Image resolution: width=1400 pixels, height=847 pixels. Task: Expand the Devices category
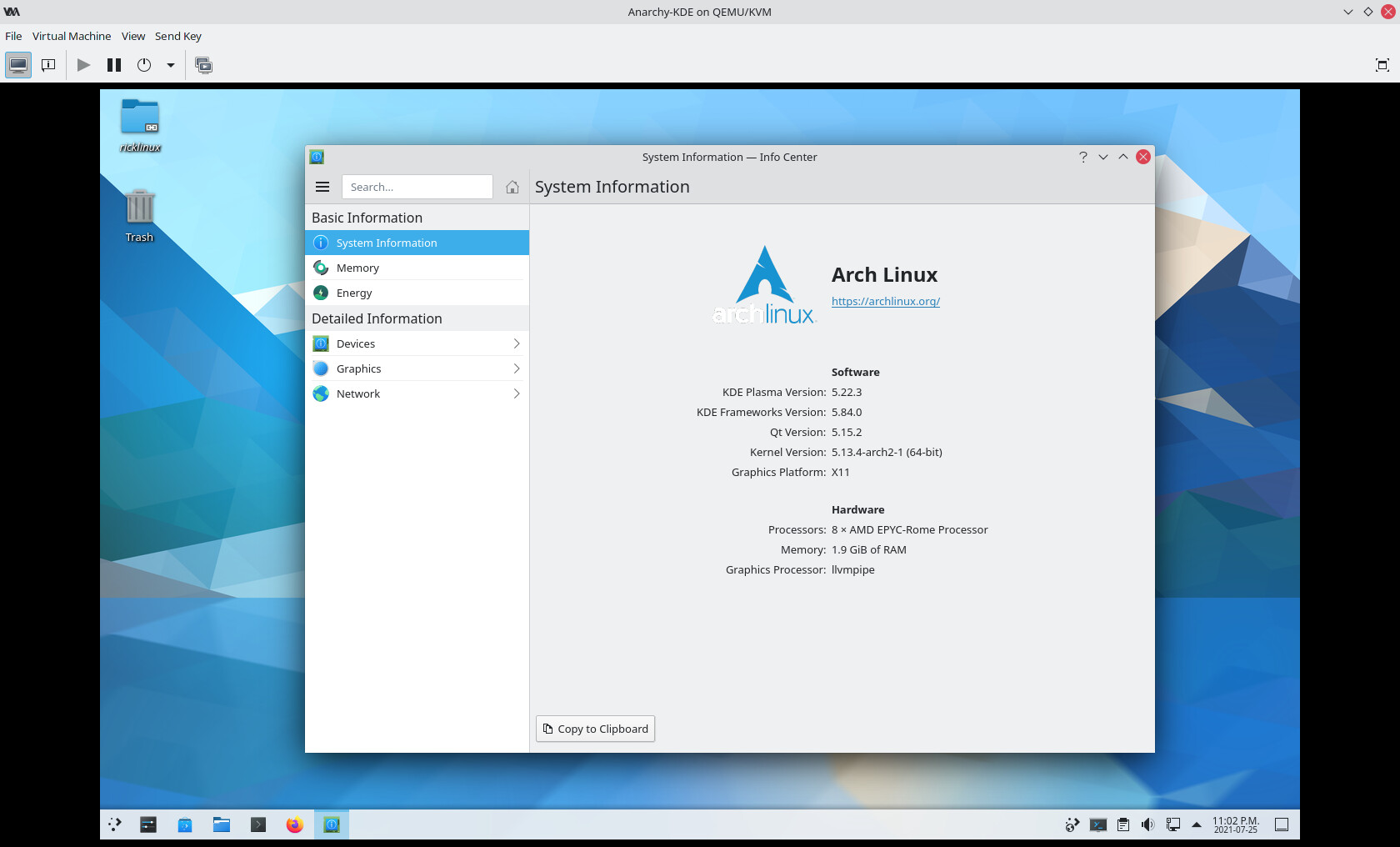coord(417,343)
